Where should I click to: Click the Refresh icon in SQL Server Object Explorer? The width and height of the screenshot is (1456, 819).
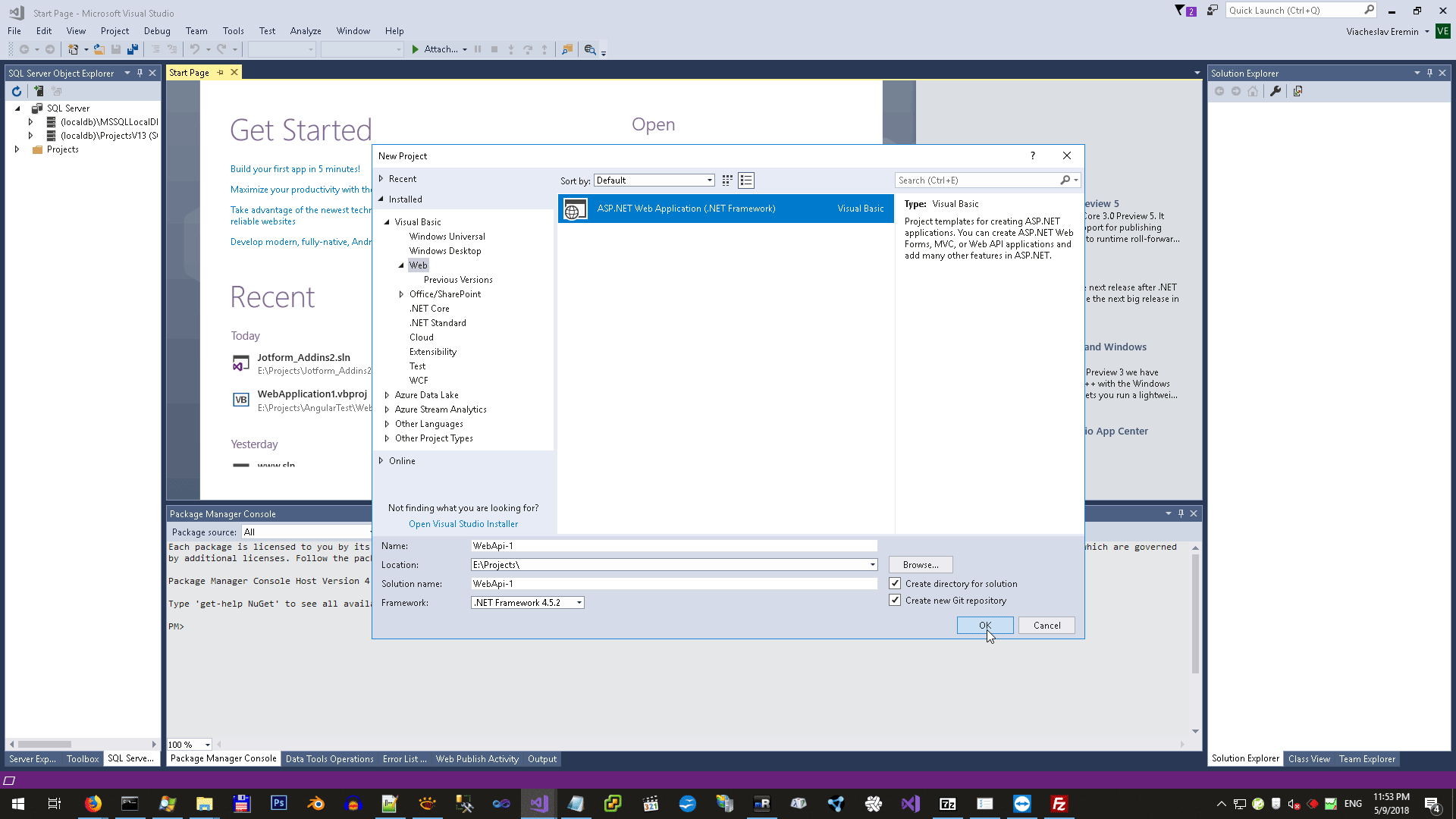click(x=16, y=91)
